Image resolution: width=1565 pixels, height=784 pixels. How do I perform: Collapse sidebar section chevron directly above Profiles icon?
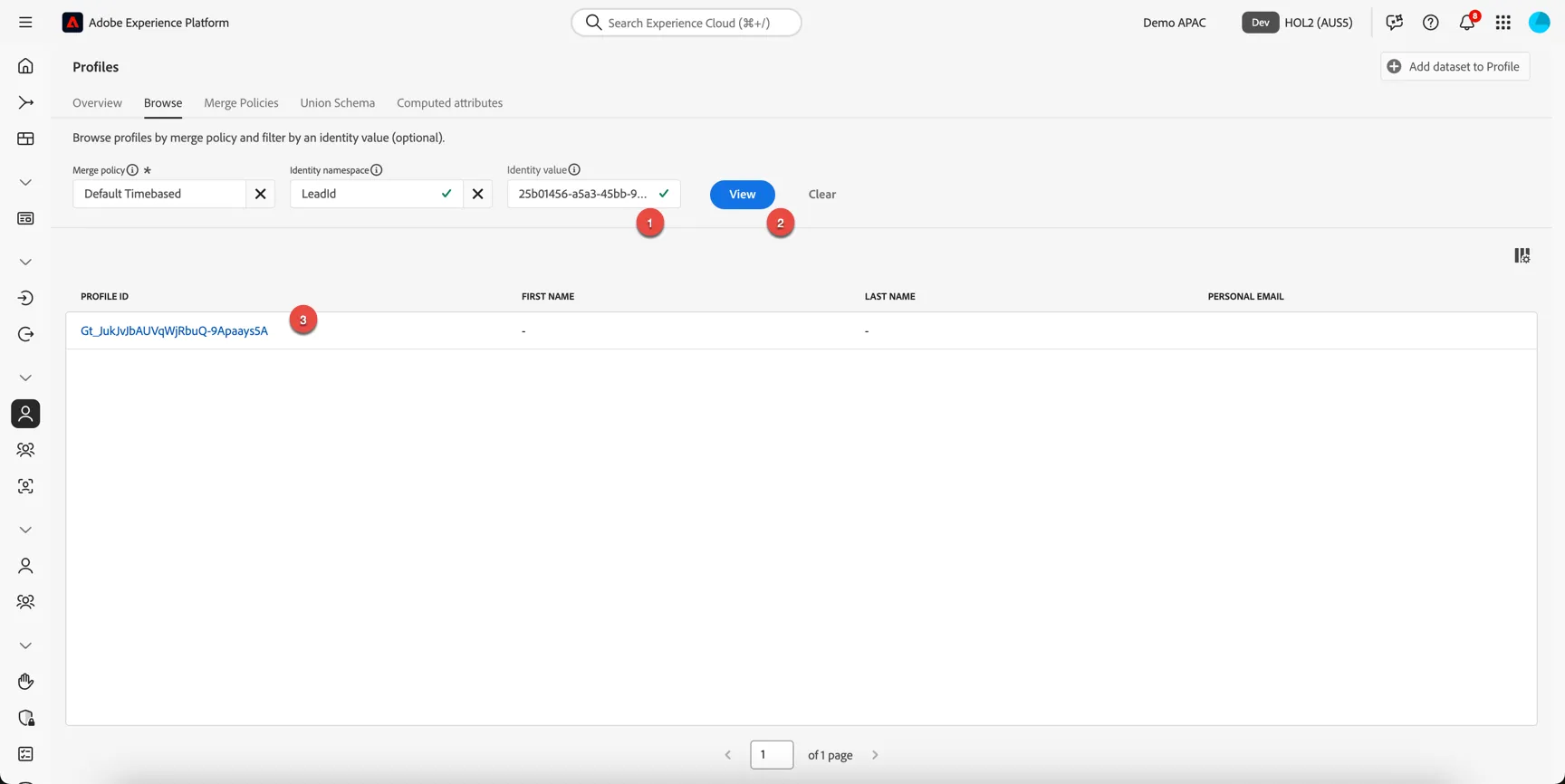(x=25, y=378)
